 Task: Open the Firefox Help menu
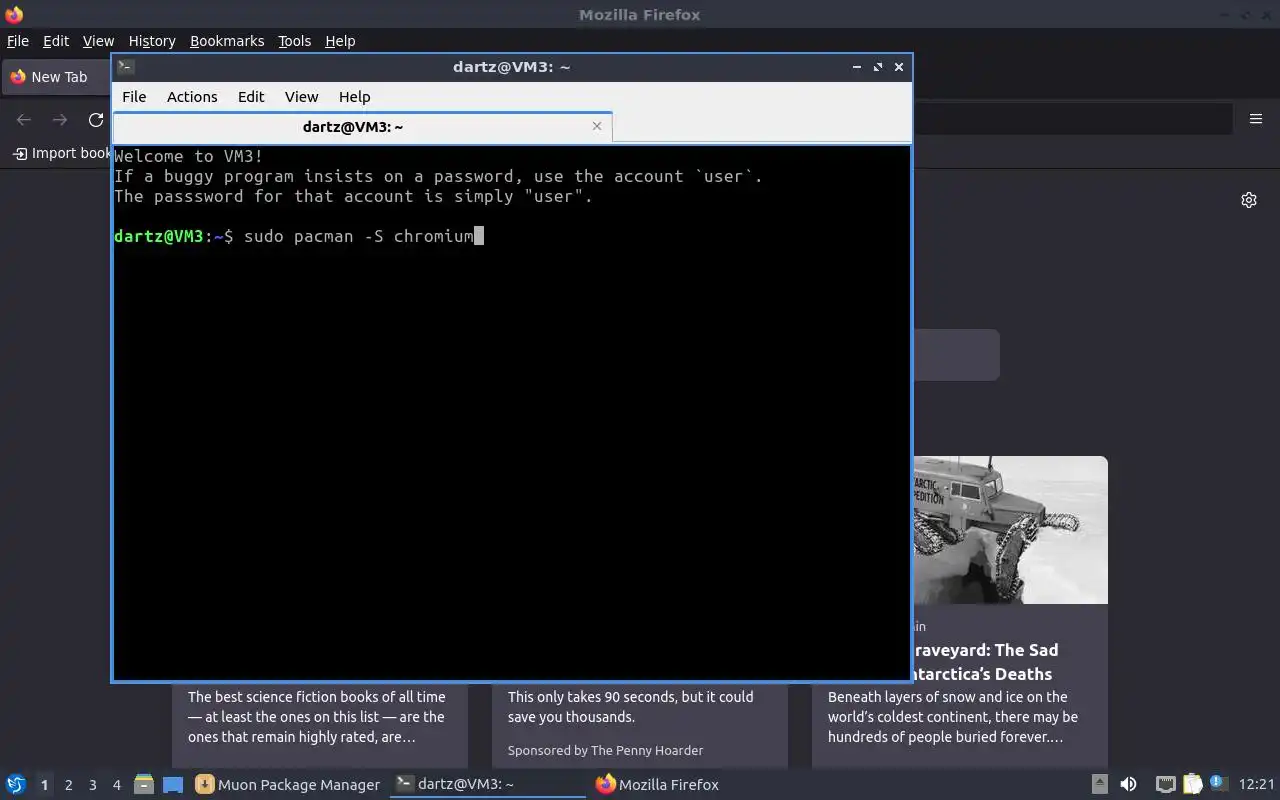(x=340, y=41)
